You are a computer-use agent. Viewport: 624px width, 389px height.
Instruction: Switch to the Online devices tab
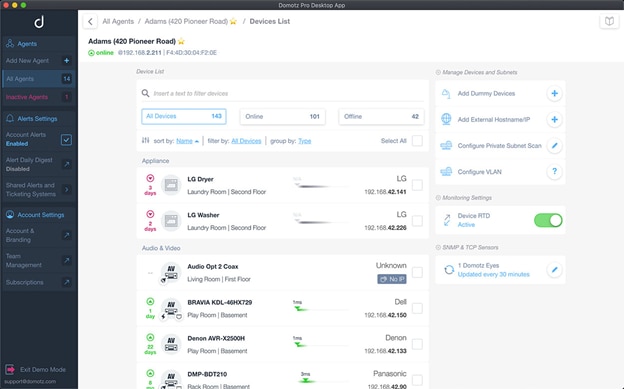283,116
